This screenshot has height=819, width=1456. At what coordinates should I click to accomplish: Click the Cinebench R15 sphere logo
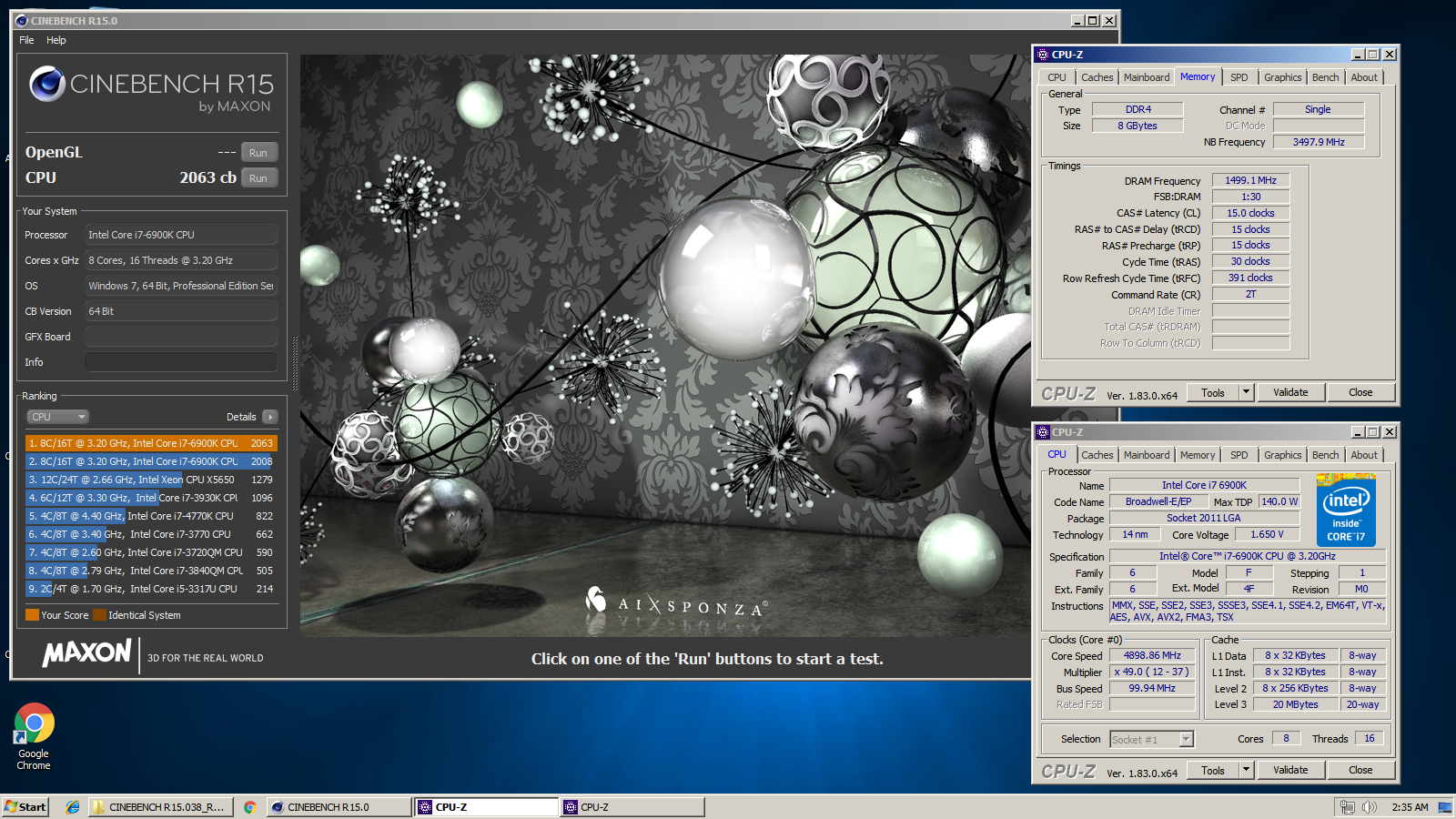coord(47,85)
